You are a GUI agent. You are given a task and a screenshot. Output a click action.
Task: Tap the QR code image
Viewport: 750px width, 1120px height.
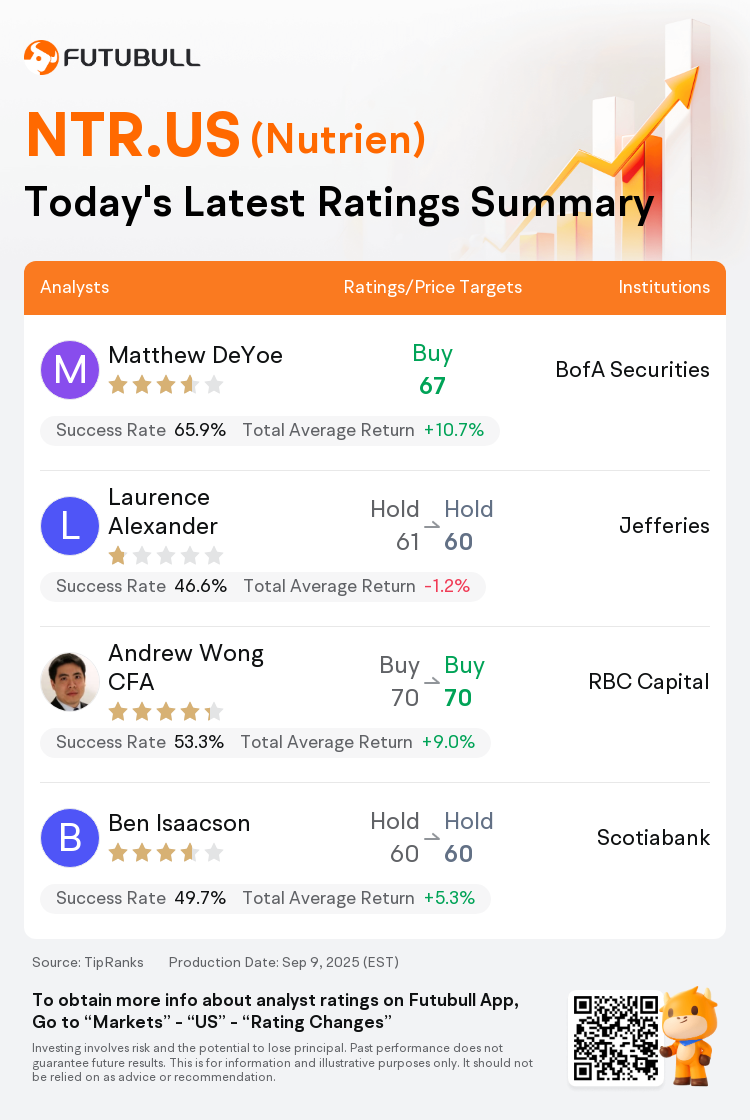click(616, 1038)
